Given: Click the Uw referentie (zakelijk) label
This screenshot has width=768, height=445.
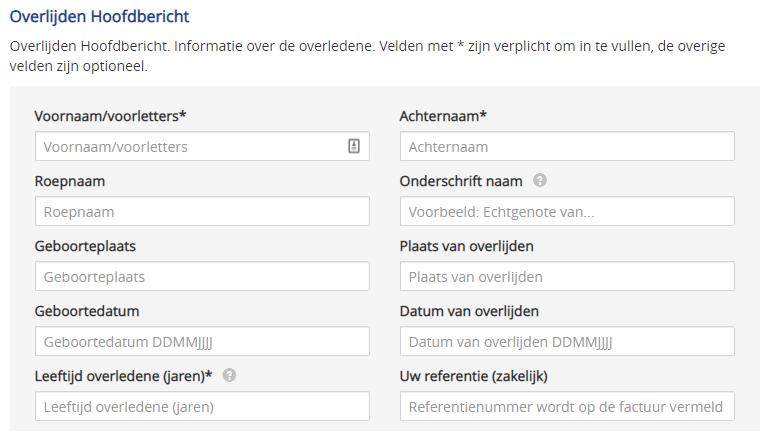Looking at the screenshot, I should tap(473, 376).
